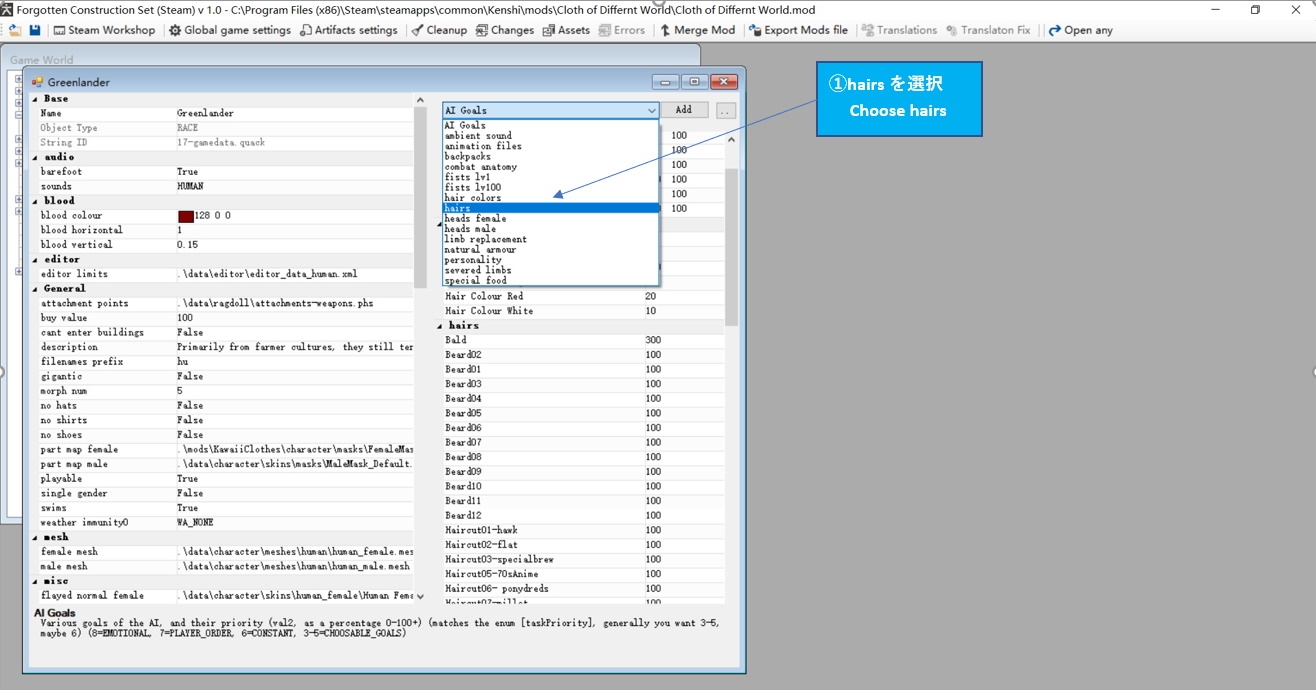Viewport: 1316px width, 690px height.
Task: Open the Errors panel
Action: coord(622,30)
